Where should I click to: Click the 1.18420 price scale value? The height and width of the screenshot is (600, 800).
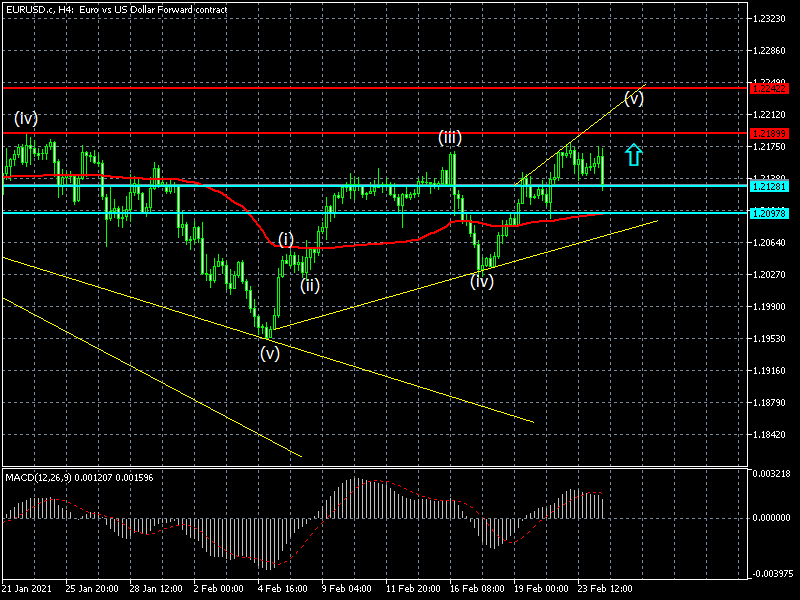[x=769, y=434]
